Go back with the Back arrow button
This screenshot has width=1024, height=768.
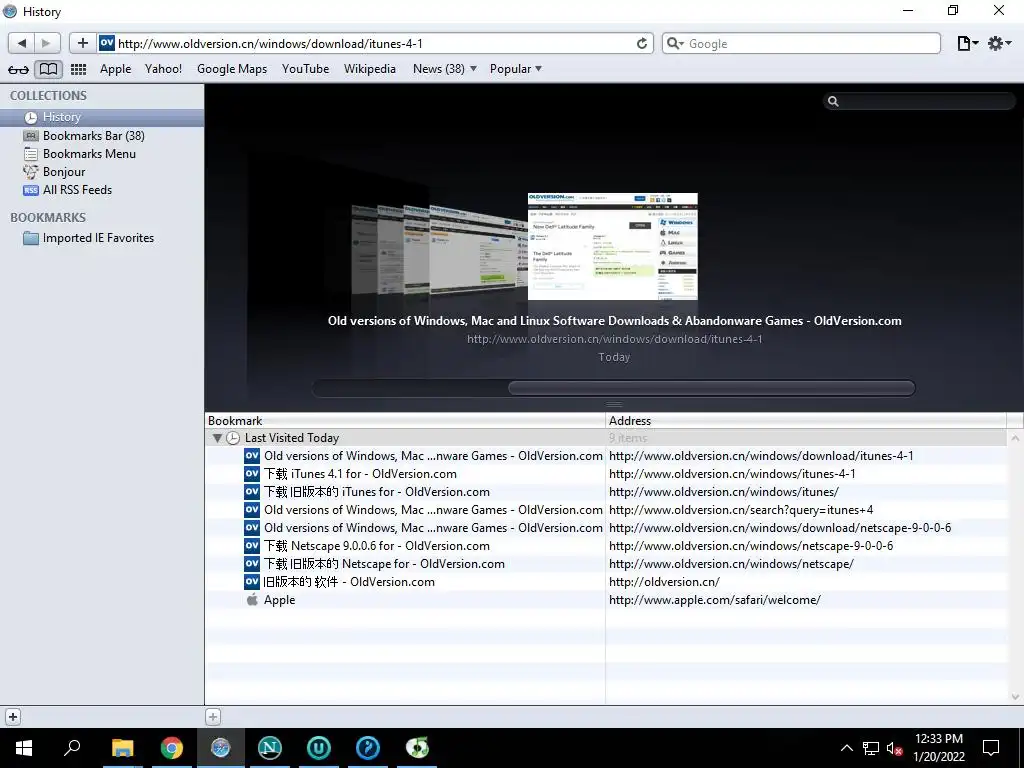click(x=22, y=43)
